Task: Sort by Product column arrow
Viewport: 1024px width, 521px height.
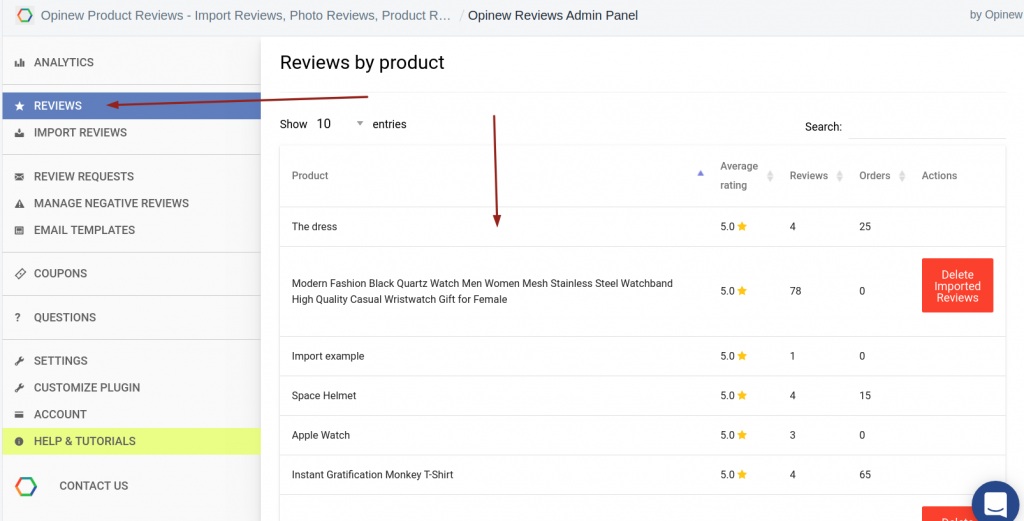Action: point(701,174)
